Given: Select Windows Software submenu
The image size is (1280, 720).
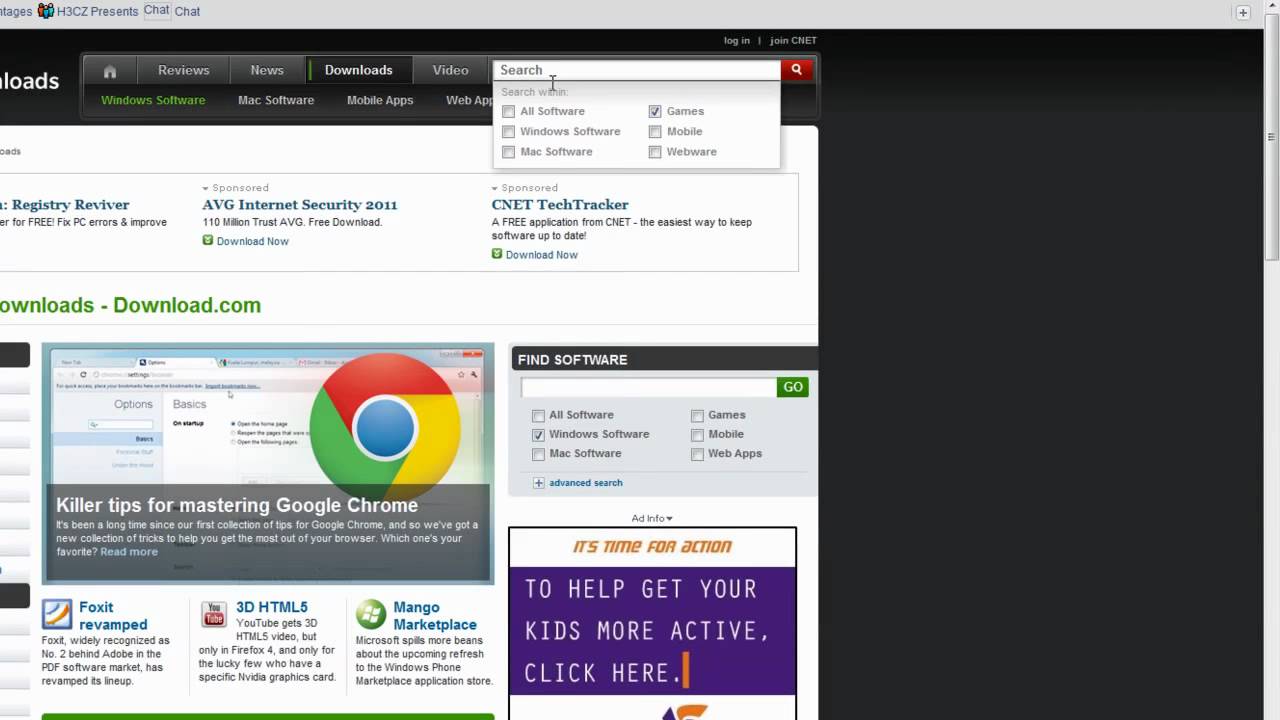Looking at the screenshot, I should 153,100.
